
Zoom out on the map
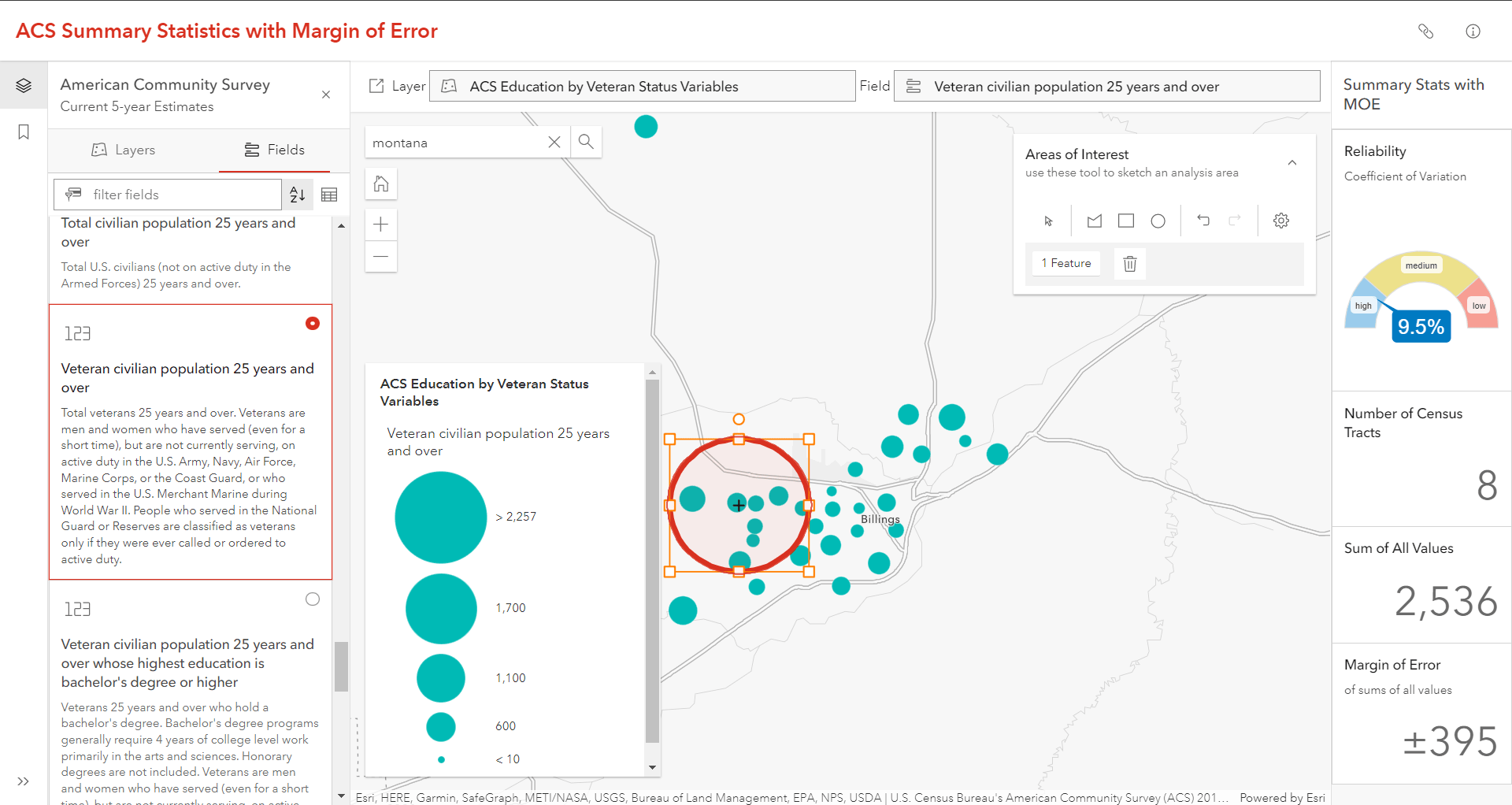[381, 257]
